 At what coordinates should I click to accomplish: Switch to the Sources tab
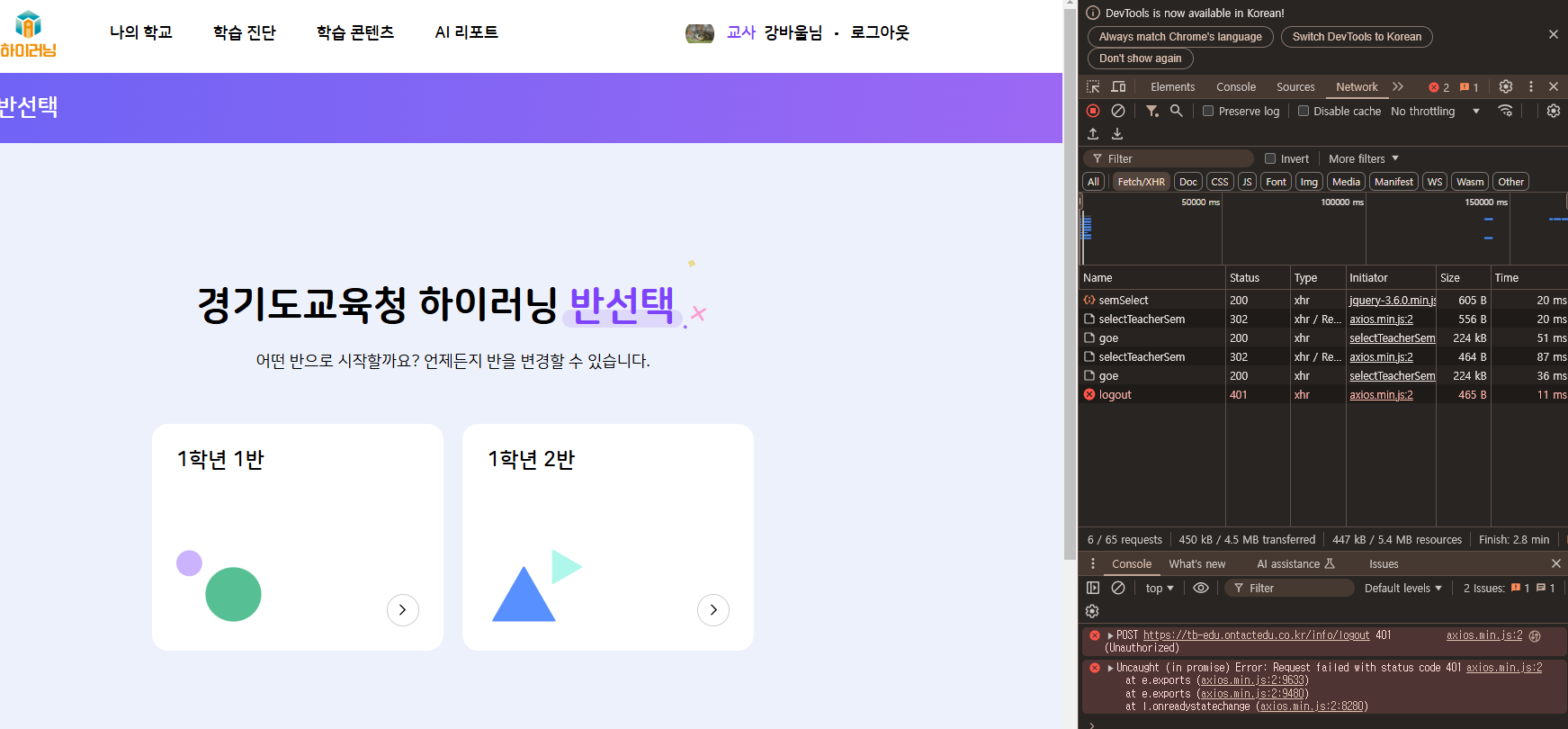(1295, 87)
